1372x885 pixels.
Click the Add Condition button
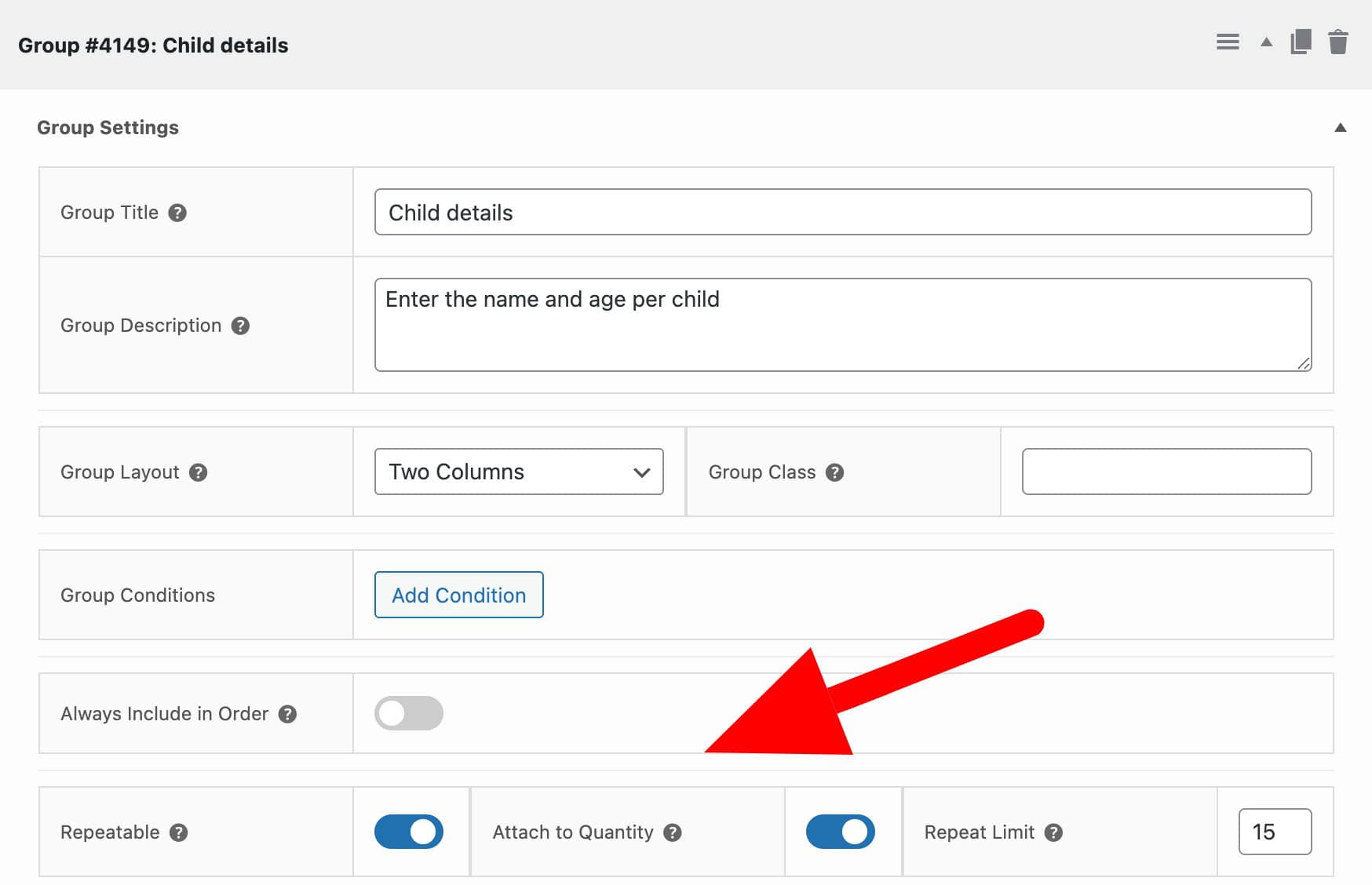click(x=458, y=595)
